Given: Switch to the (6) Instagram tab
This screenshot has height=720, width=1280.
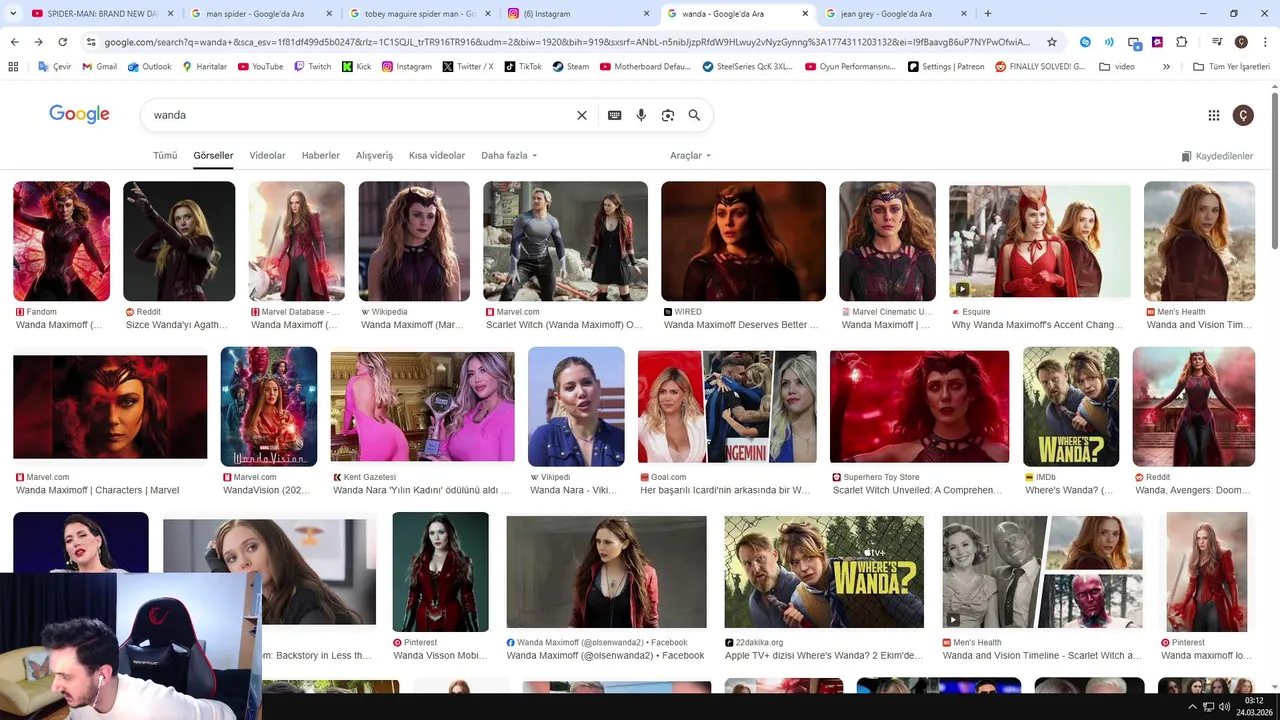Looking at the screenshot, I should [x=578, y=14].
